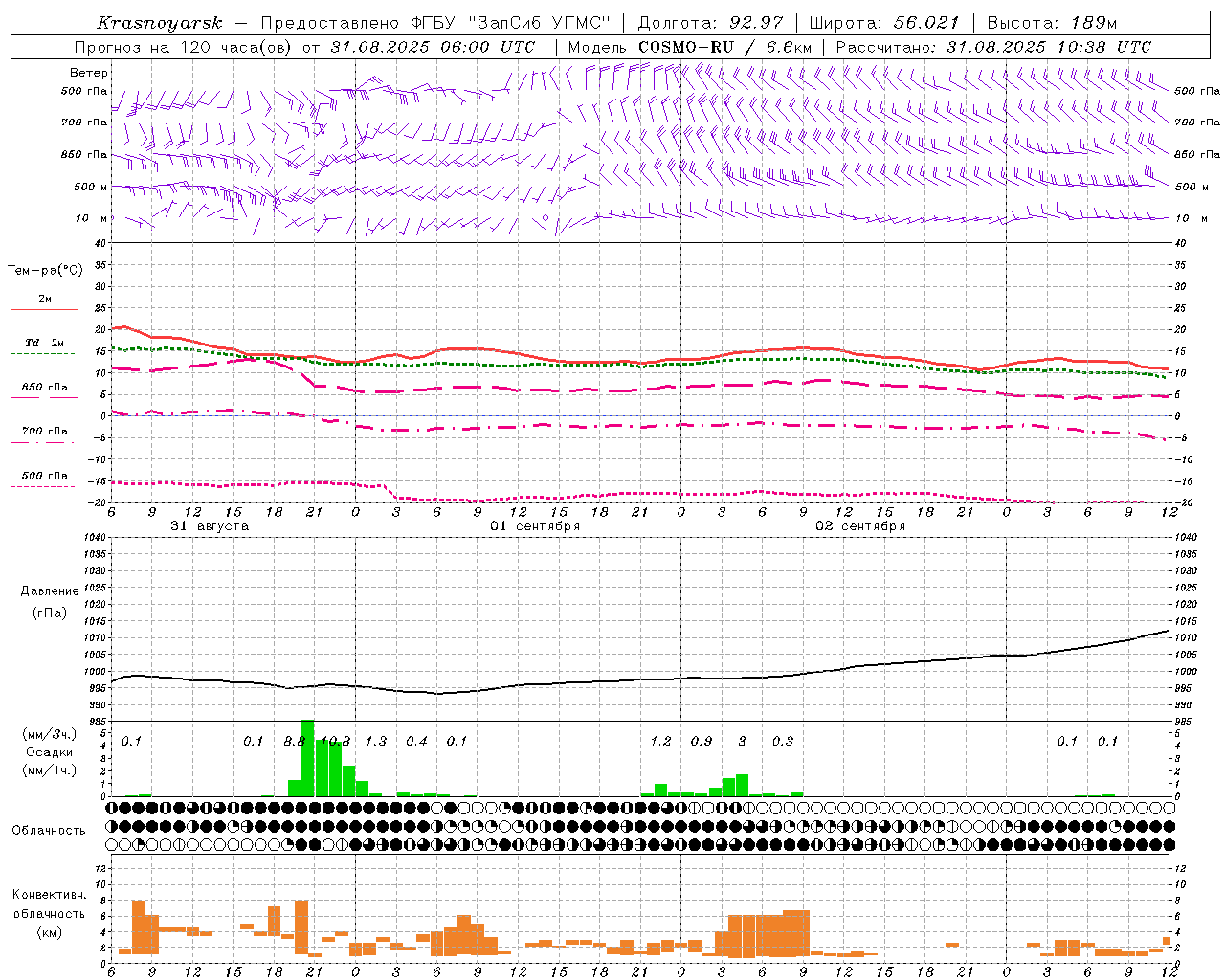Click the 'Высота: 189м' header field

(x=1051, y=23)
